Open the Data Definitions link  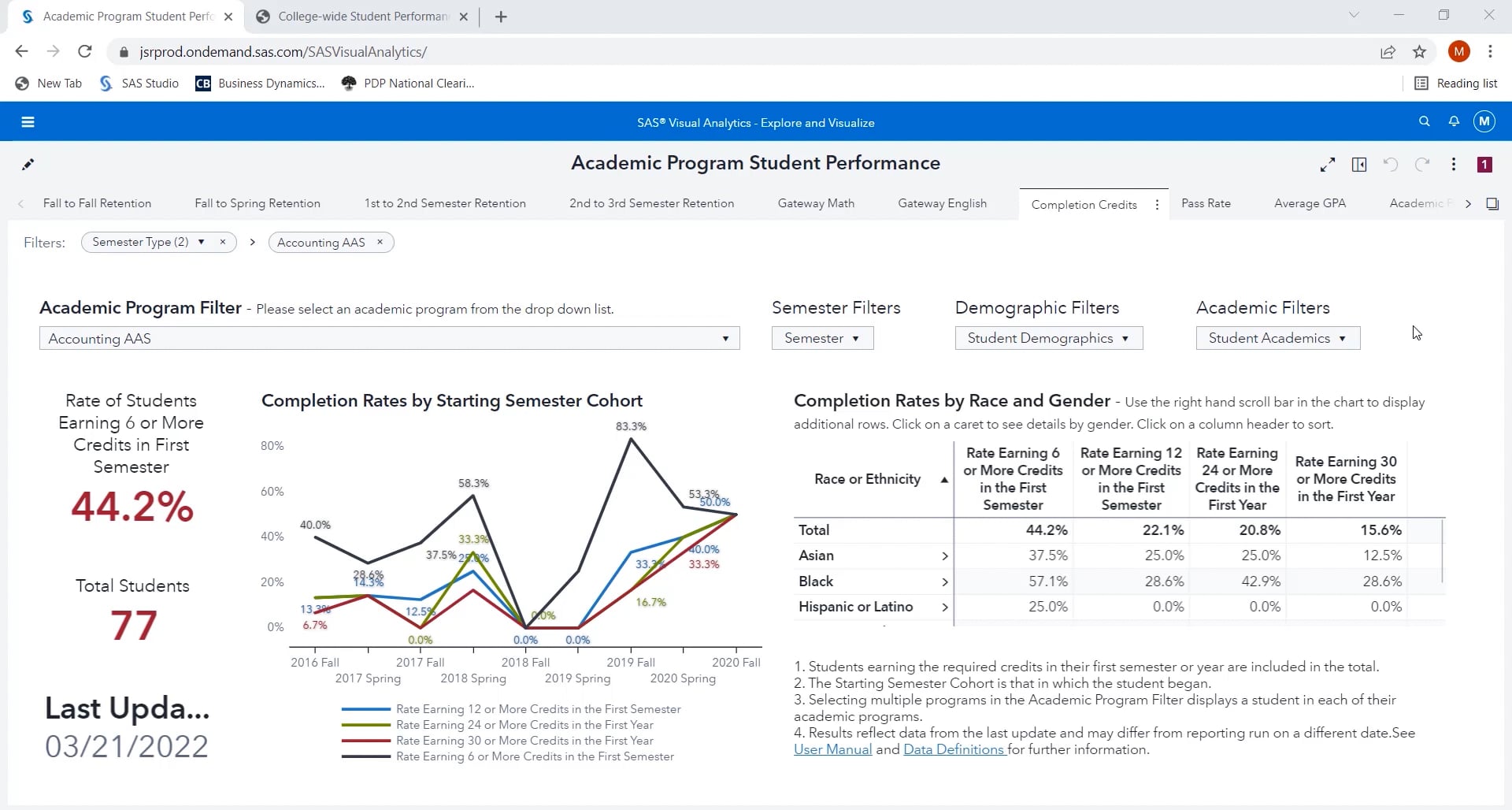pos(954,749)
